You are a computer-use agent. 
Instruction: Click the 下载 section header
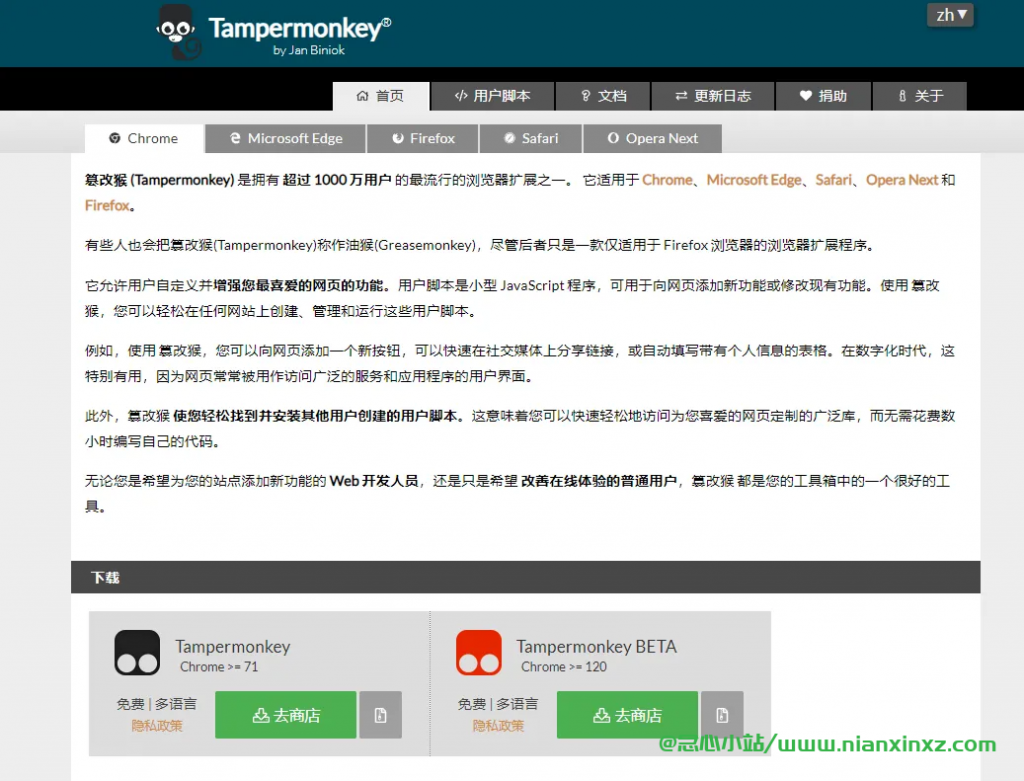tap(526, 577)
